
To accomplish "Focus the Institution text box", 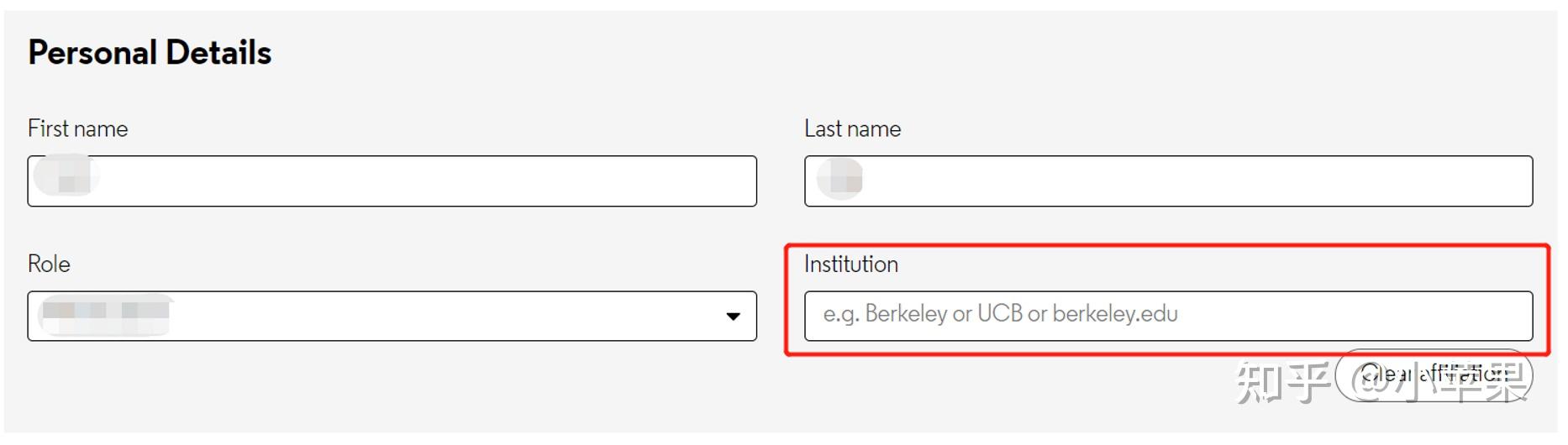I will click(1168, 316).
